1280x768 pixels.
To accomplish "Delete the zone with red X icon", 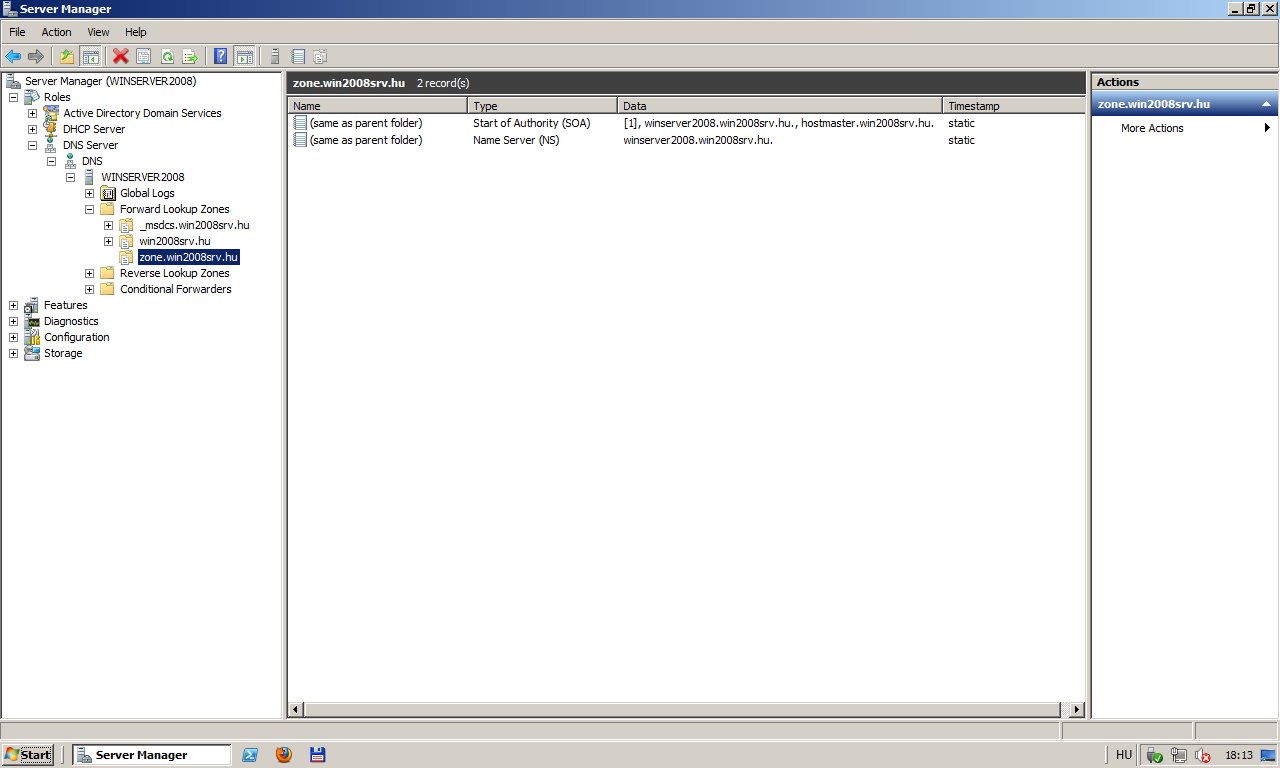I will 121,57.
